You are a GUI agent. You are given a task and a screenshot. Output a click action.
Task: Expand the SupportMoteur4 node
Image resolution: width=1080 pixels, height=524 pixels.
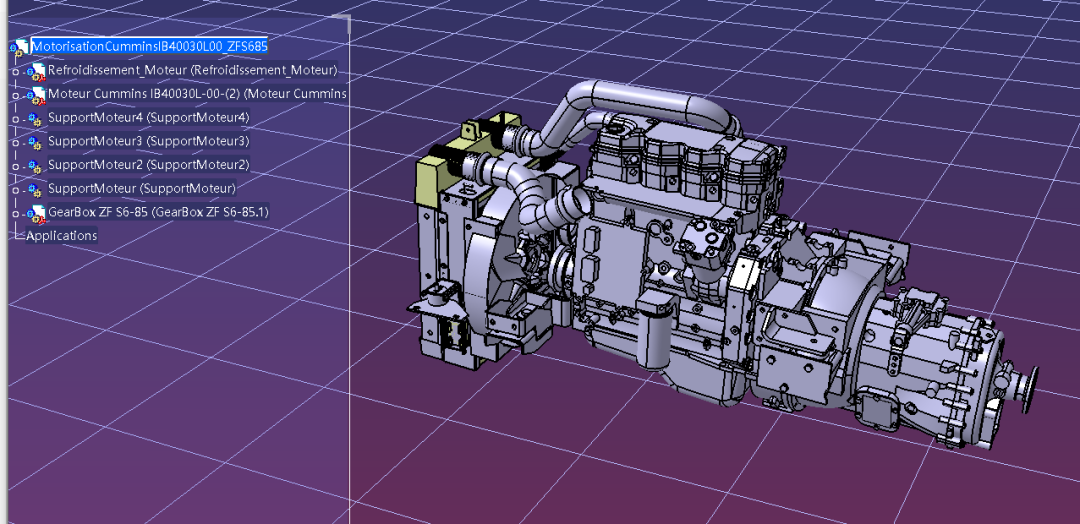(16, 119)
